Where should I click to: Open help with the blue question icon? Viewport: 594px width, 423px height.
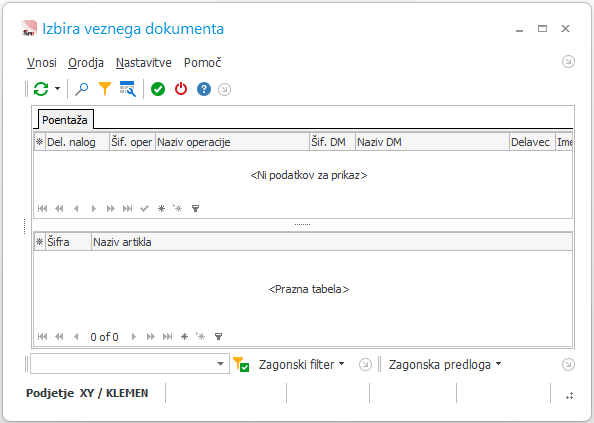coord(204,89)
